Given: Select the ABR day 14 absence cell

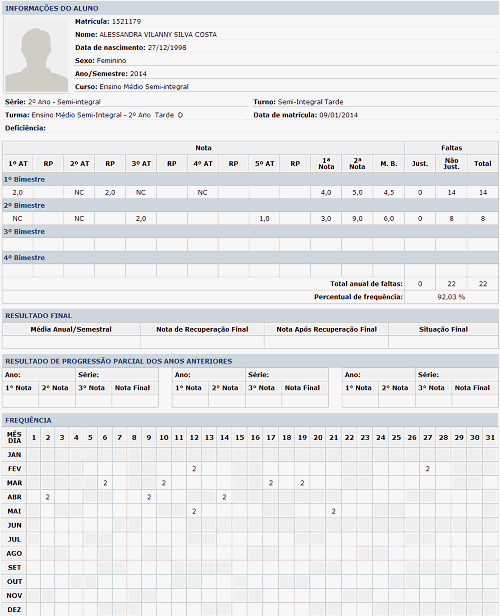Looking at the screenshot, I should 224,497.
